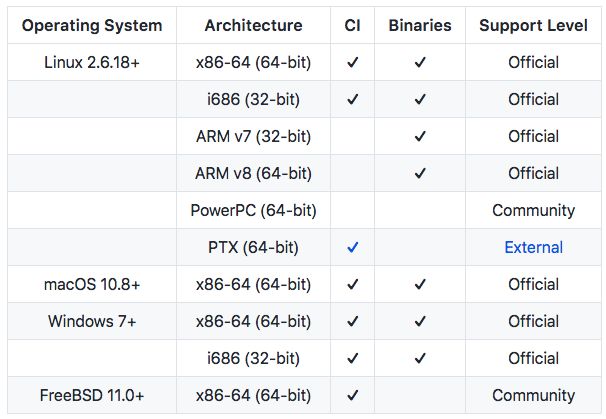Click Binaries checkmark for Linux x86-64 row

[x=420, y=62]
